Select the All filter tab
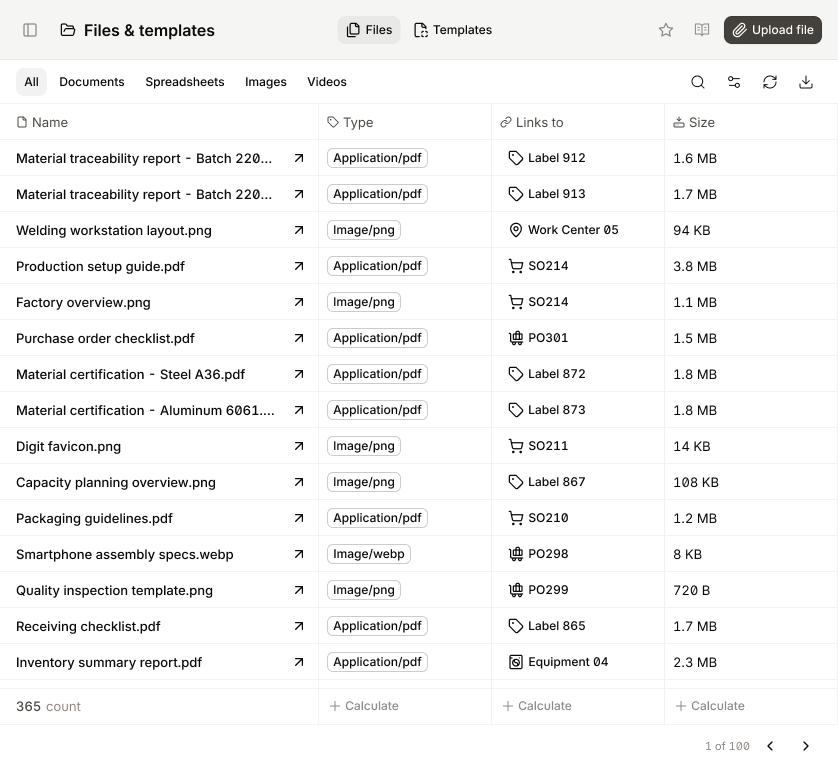 (x=31, y=82)
